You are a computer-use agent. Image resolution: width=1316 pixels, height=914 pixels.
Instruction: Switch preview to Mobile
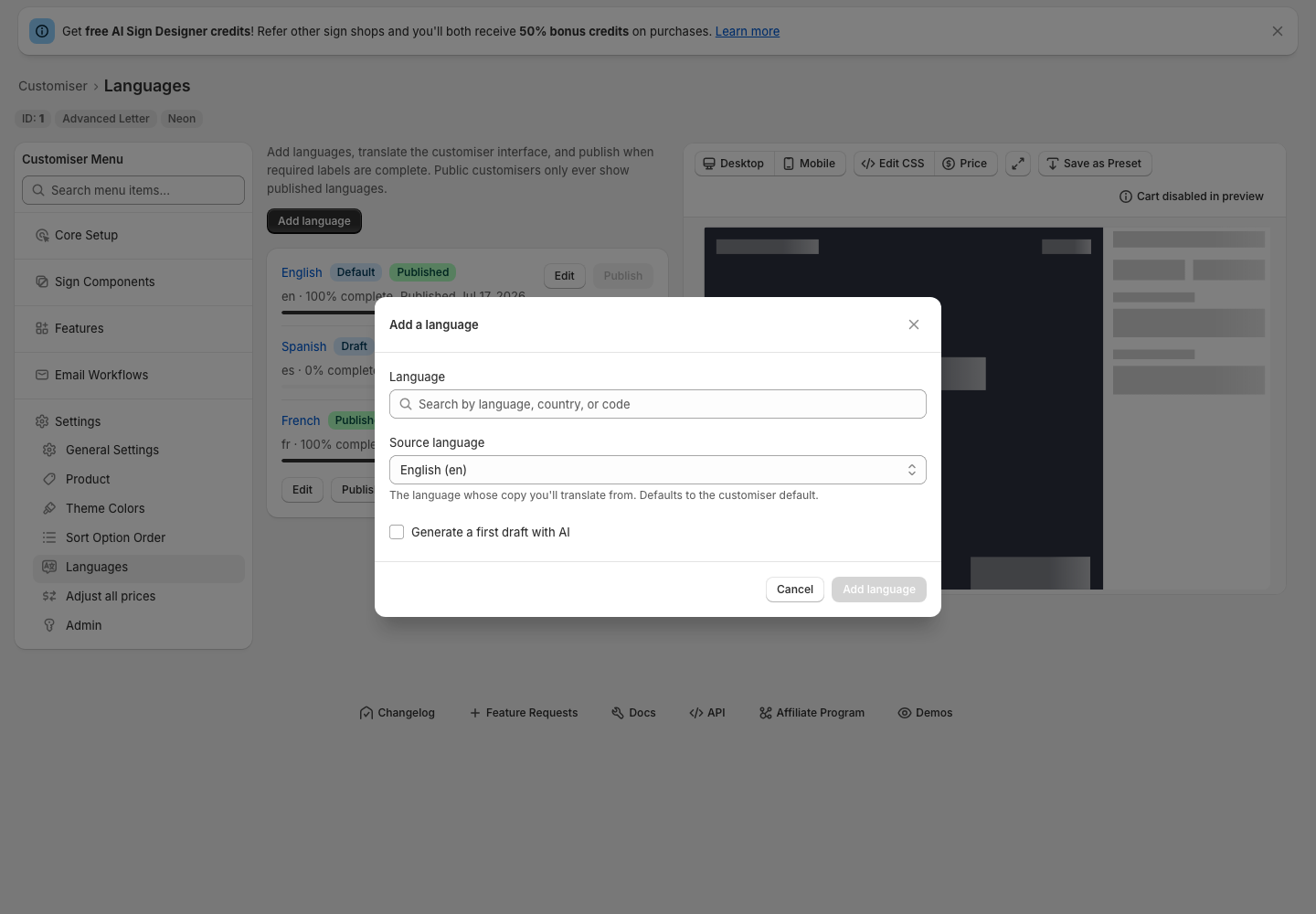pos(810,164)
